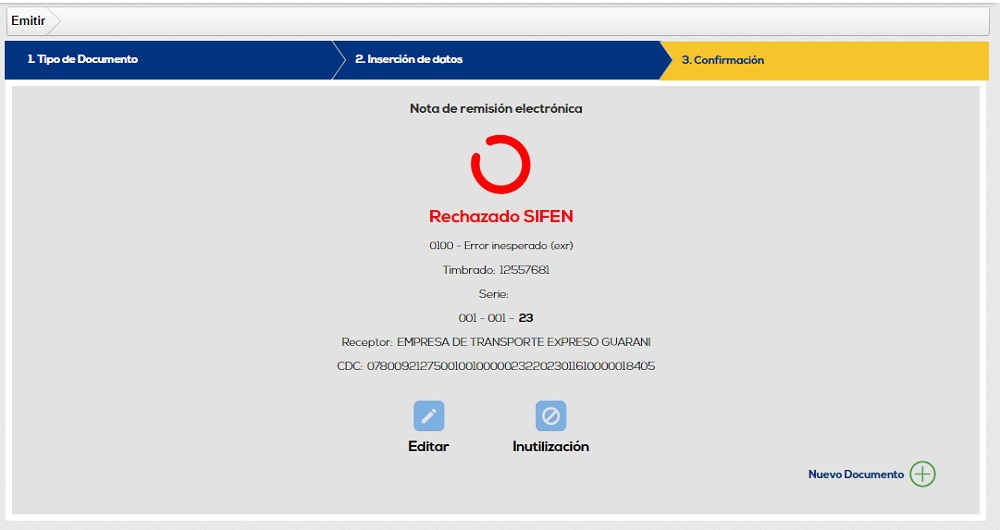Click the Rechazado SIFEN status heading
The width and height of the screenshot is (1000, 530).
pos(500,216)
